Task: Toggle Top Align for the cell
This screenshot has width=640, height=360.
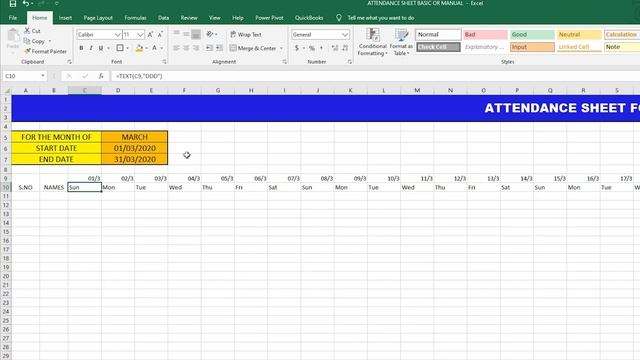Action: 176,34
